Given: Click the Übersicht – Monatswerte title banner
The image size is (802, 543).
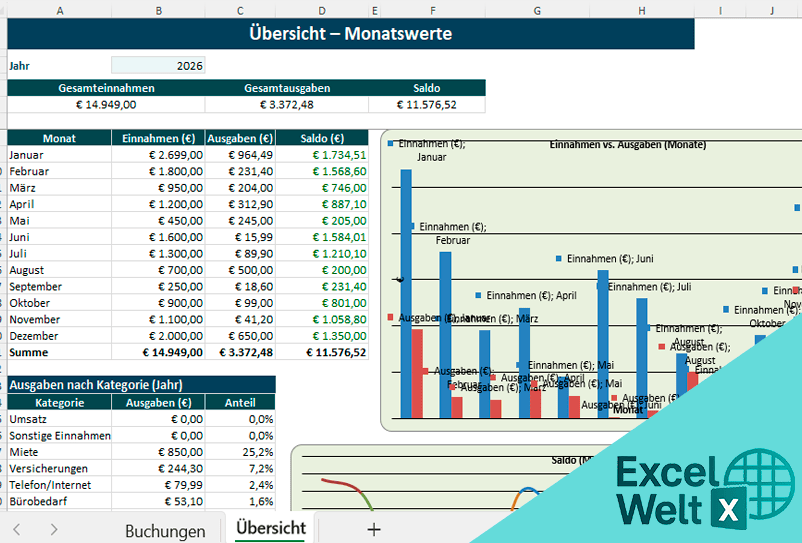Looking at the screenshot, I should 350,34.
